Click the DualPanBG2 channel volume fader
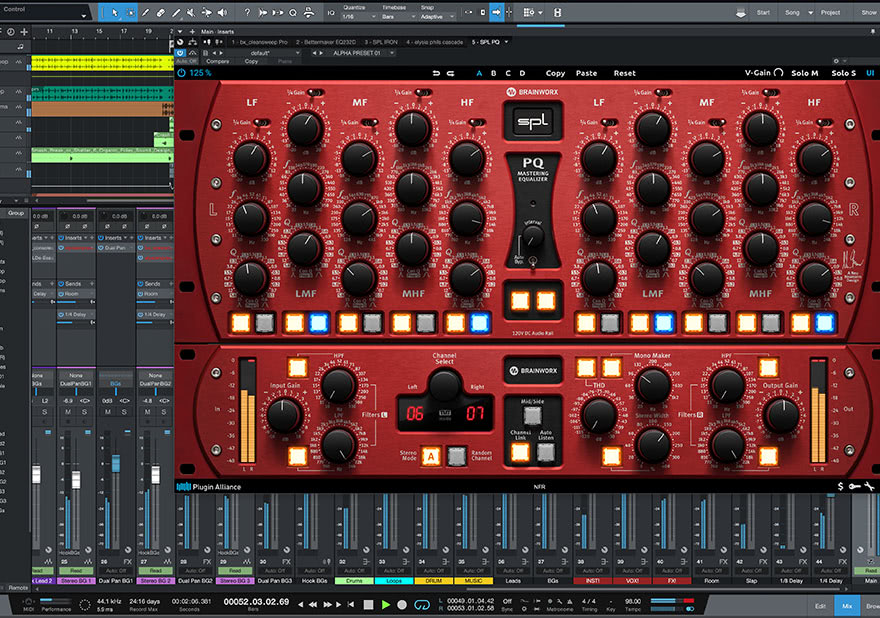Screen dimensions: 880x618 coord(155,475)
